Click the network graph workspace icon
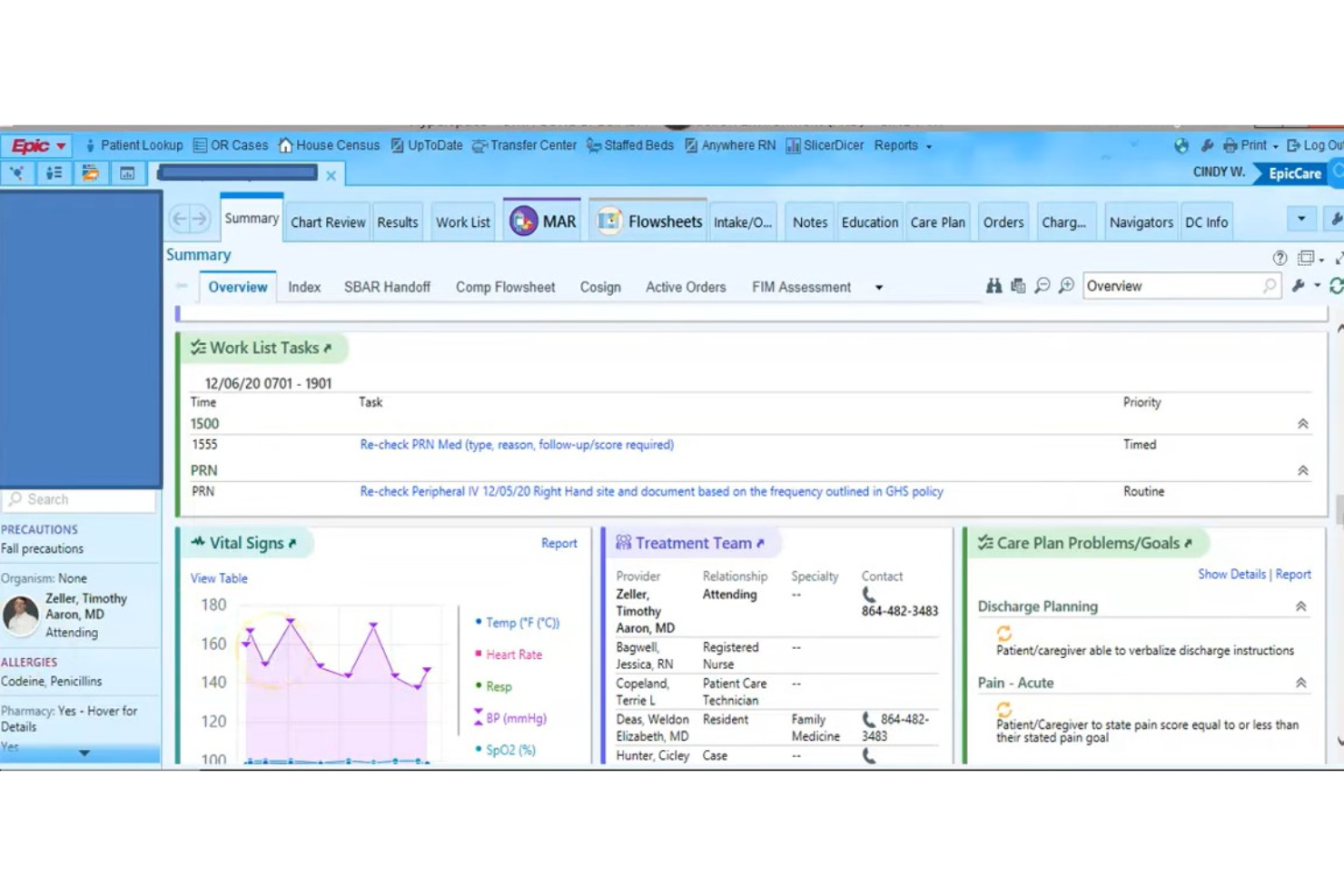Screen dimensions: 1344x896 tap(17, 172)
